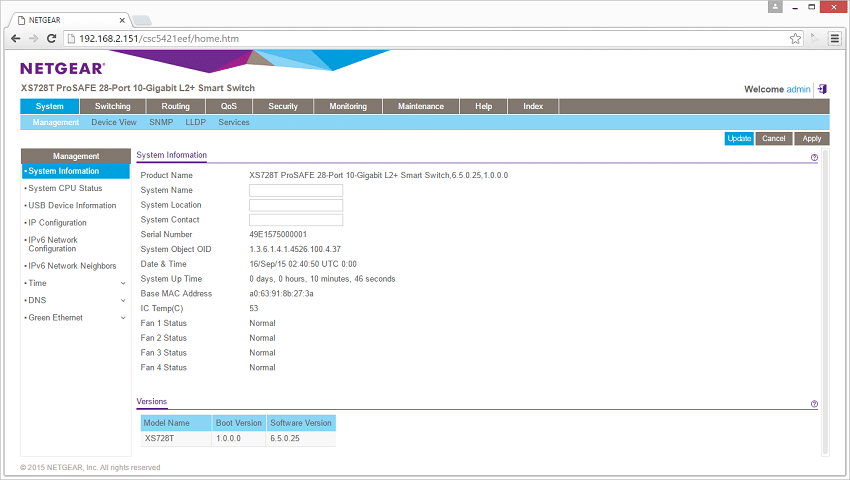The width and height of the screenshot is (850, 480).
Task: Click the MAC address a0:63:91:8b:27:3a
Action: pos(281,293)
